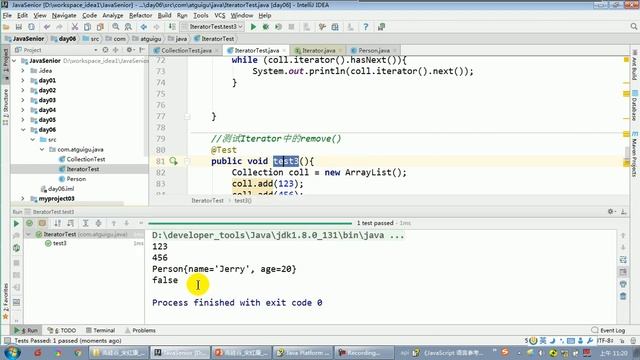Open Project Structure from the toolbar

click(x=335, y=27)
